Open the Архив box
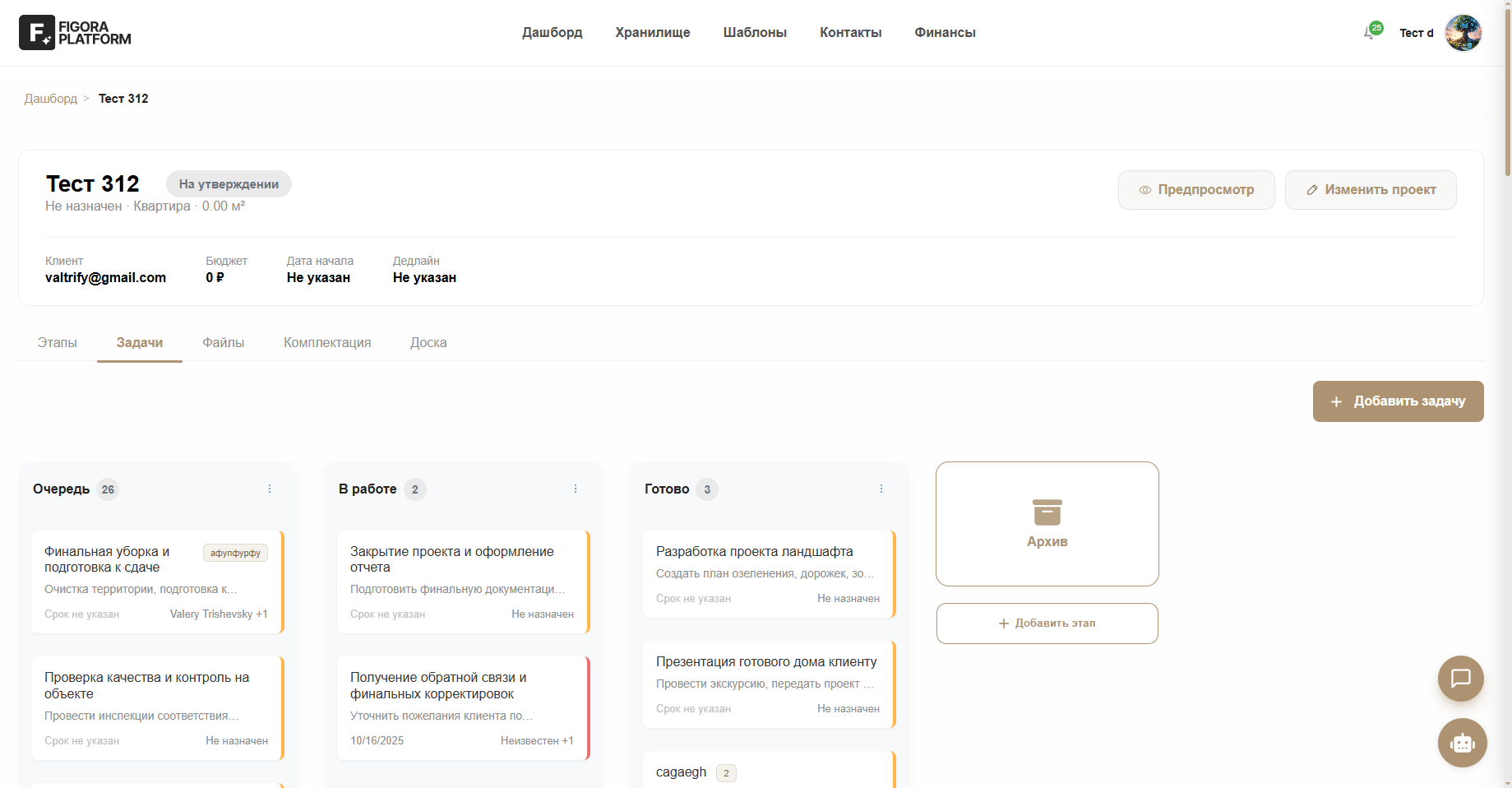Image resolution: width=1512 pixels, height=788 pixels. tap(1047, 524)
